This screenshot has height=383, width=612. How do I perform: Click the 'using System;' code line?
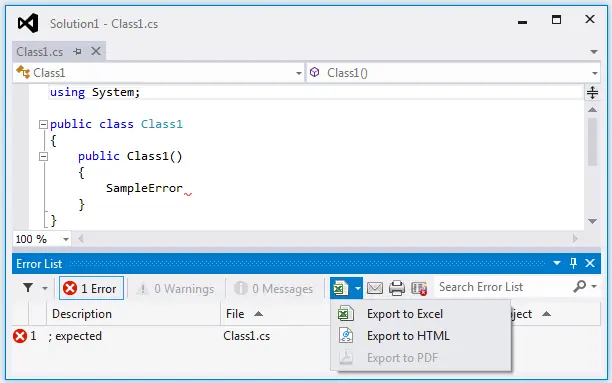(x=95, y=93)
